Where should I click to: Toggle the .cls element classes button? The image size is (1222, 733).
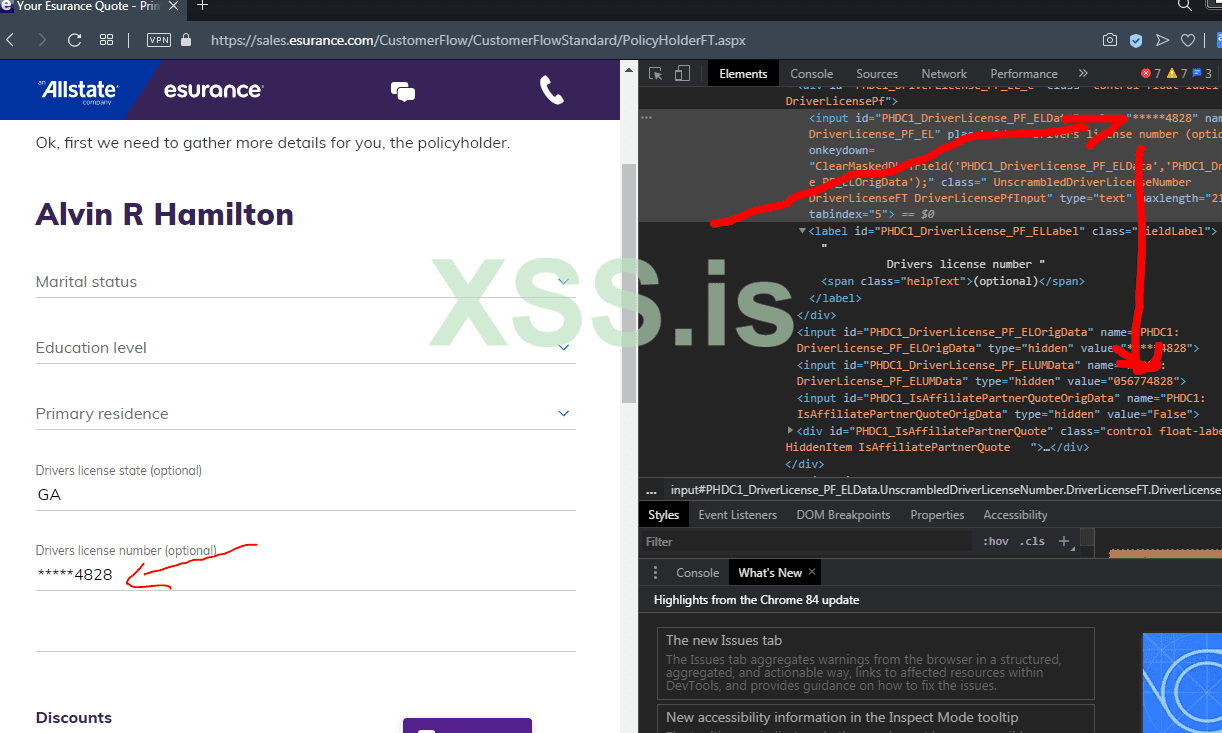(x=1033, y=542)
